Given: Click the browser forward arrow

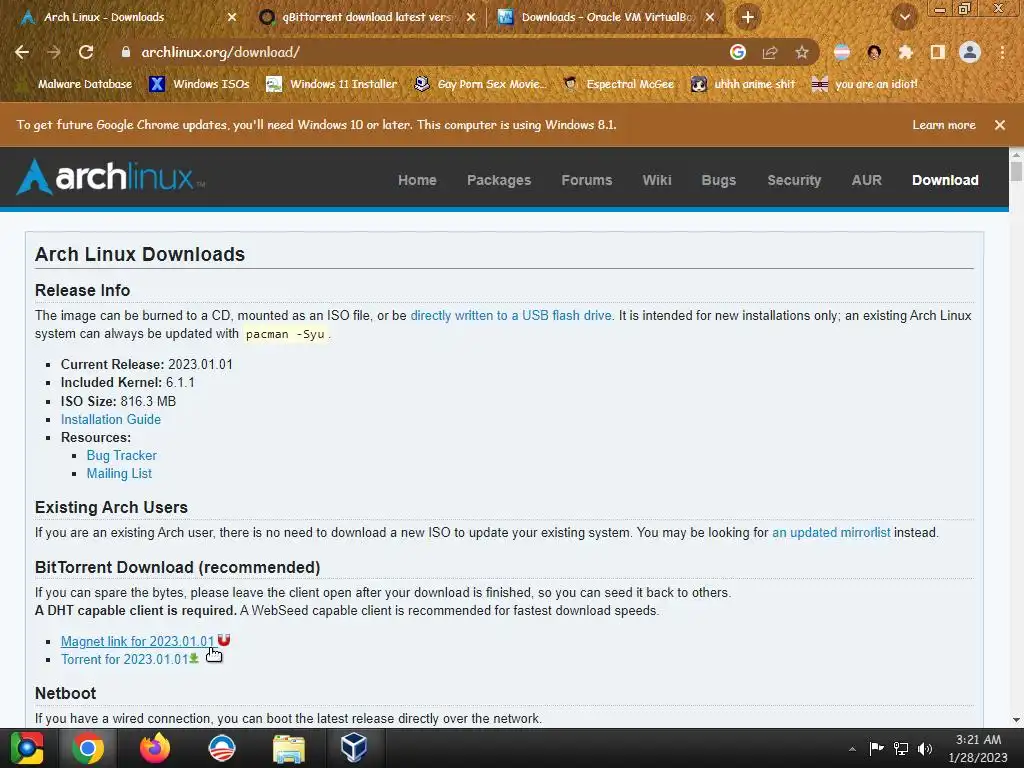Looking at the screenshot, I should coord(54,52).
